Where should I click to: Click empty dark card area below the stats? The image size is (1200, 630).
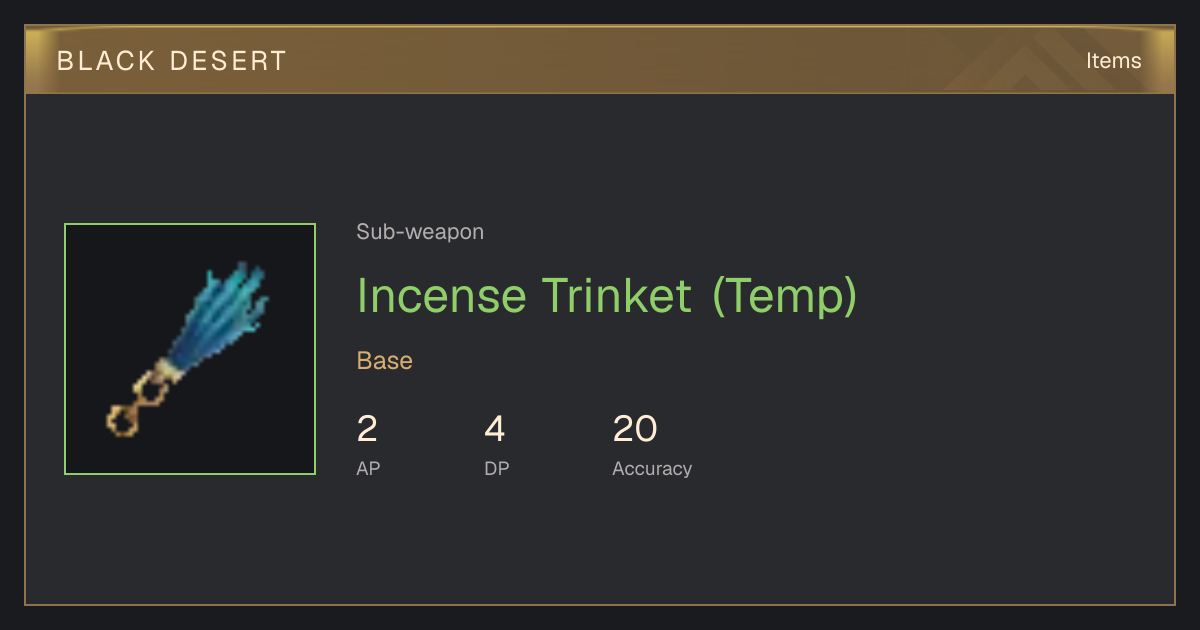tap(600, 545)
